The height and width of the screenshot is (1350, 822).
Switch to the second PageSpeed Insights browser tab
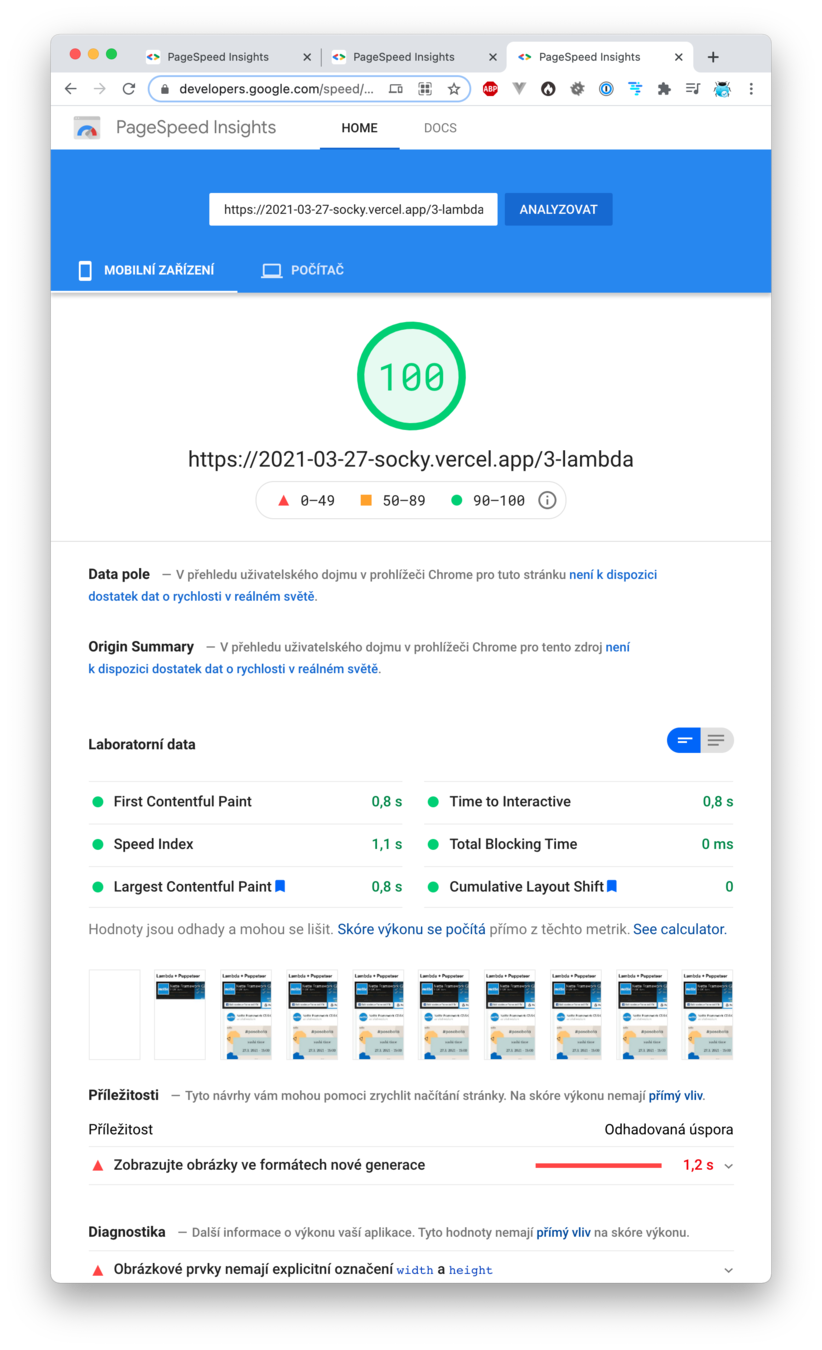click(403, 57)
